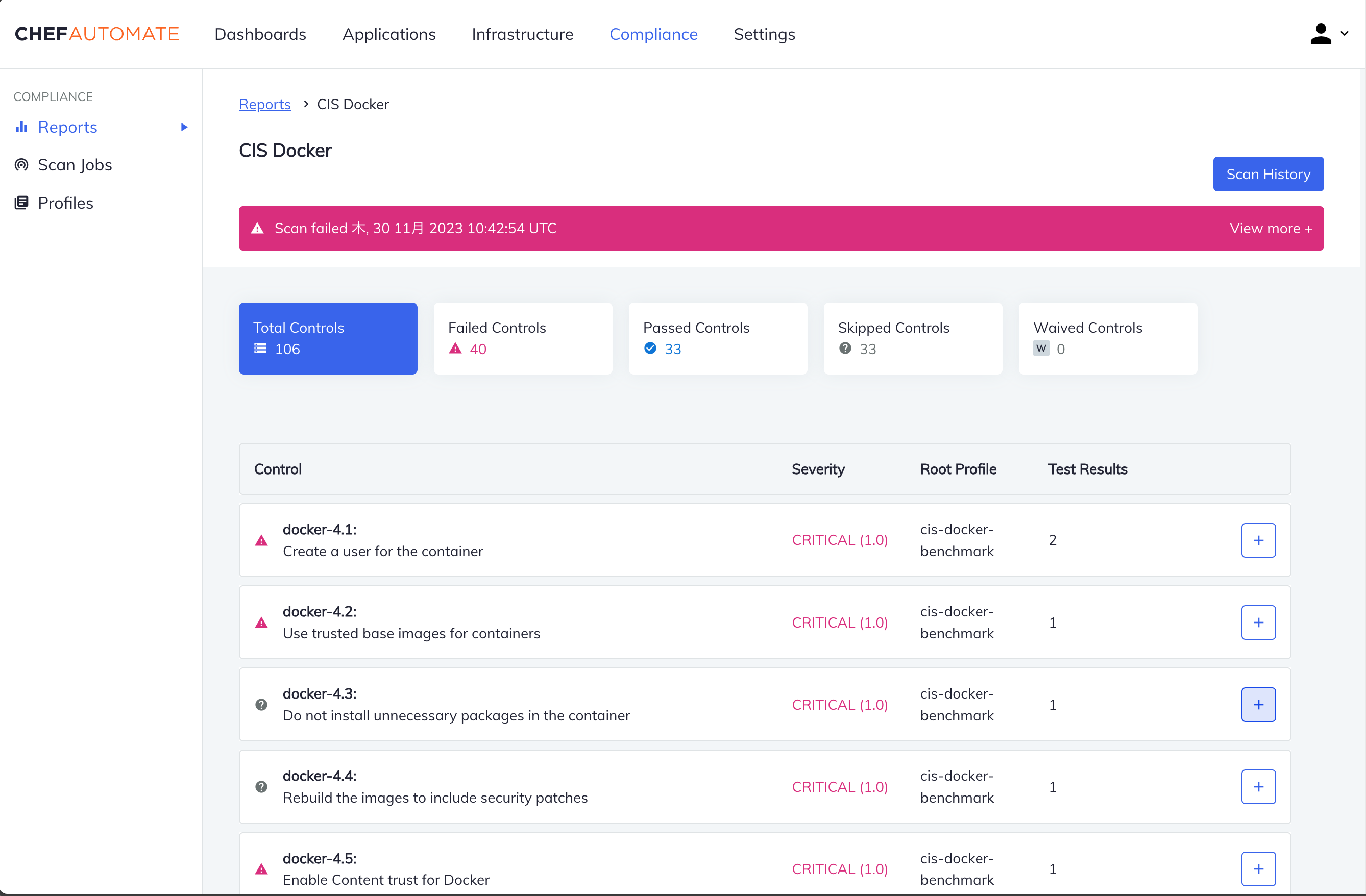Click the Total Controls list icon

coord(260,348)
